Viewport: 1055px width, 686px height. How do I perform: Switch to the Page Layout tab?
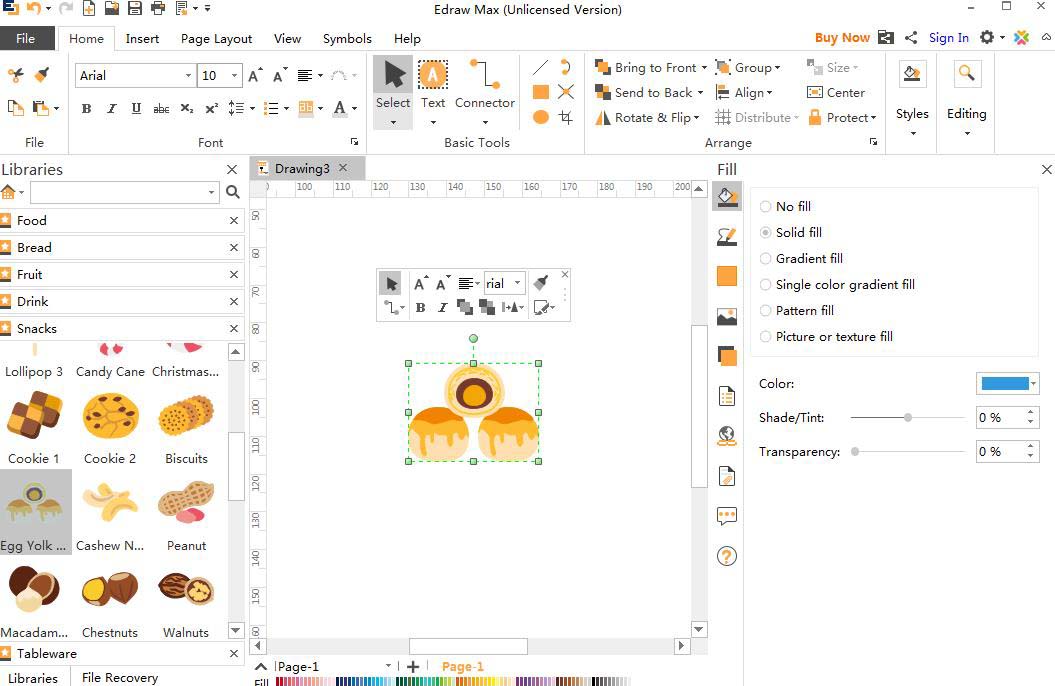click(216, 38)
